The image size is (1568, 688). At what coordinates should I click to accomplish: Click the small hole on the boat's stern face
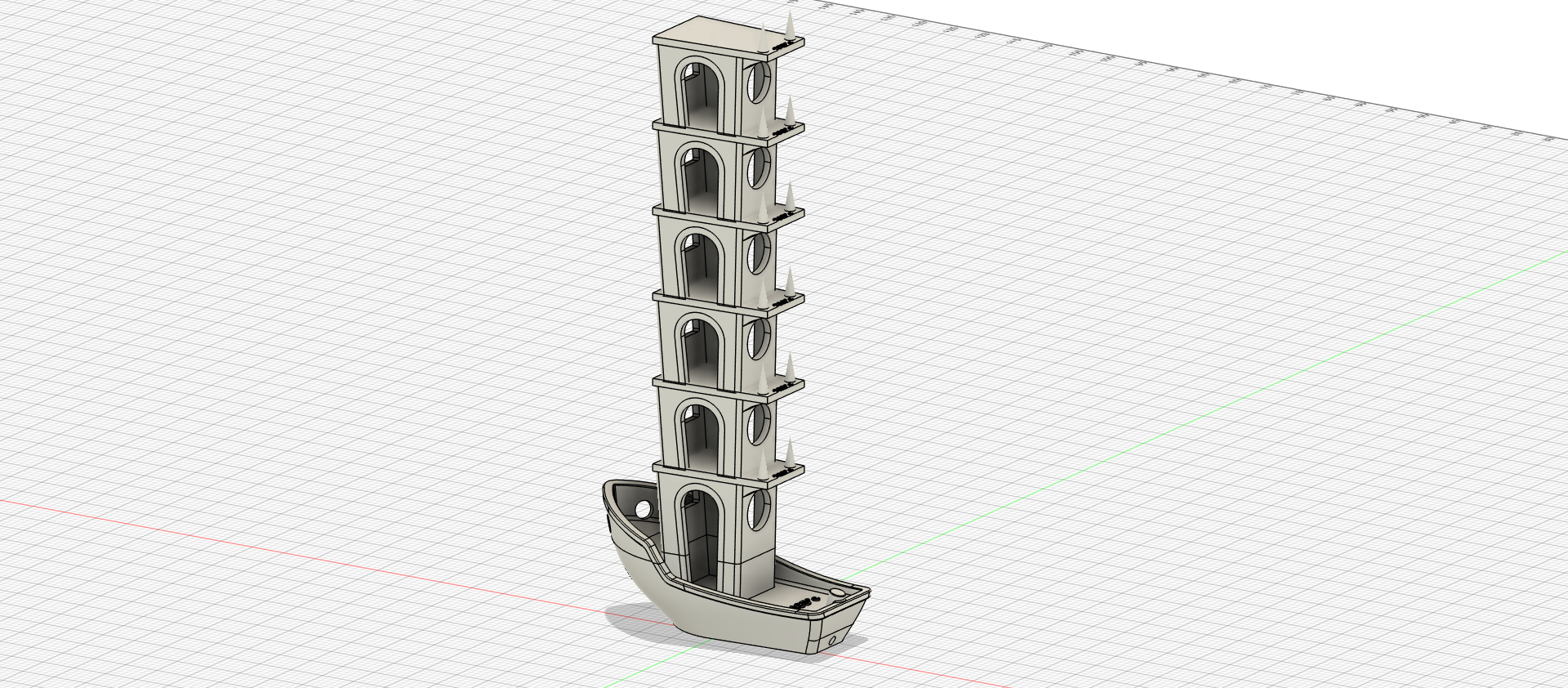coord(832,641)
